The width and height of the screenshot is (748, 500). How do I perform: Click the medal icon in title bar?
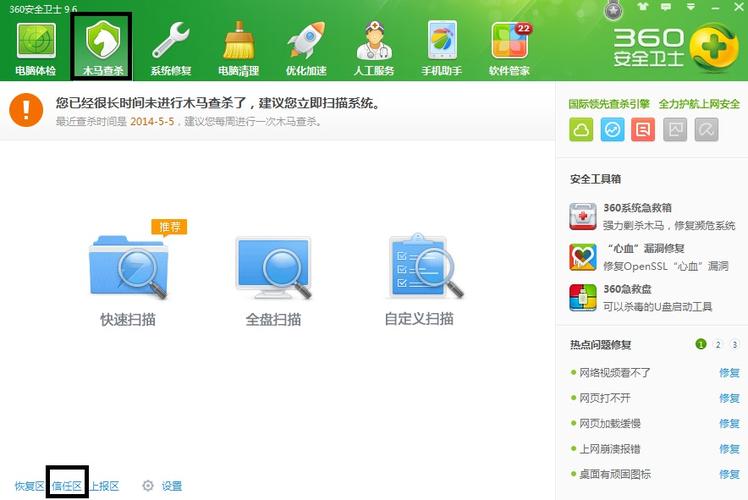613,10
